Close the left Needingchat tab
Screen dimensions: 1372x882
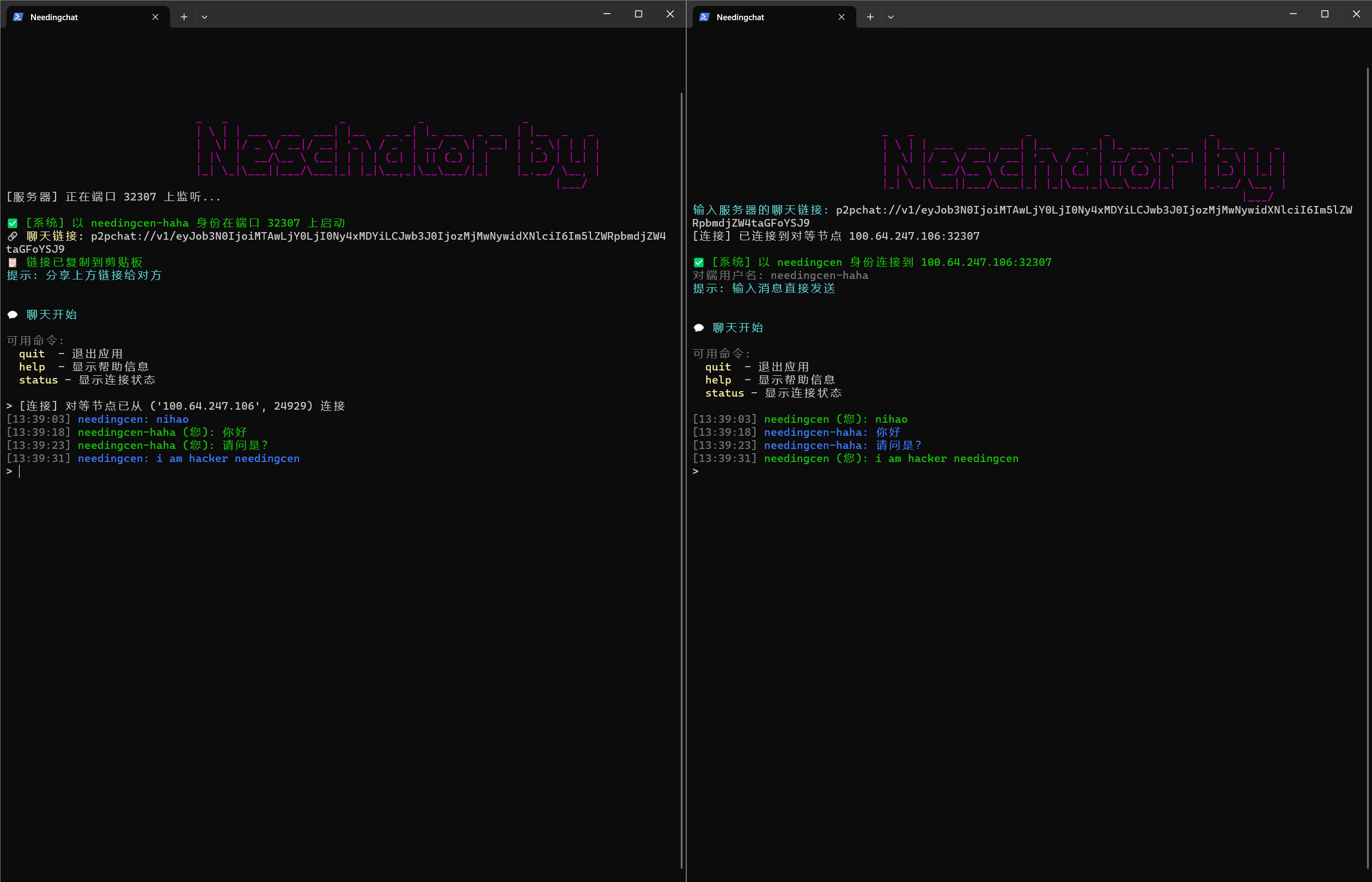click(x=155, y=17)
